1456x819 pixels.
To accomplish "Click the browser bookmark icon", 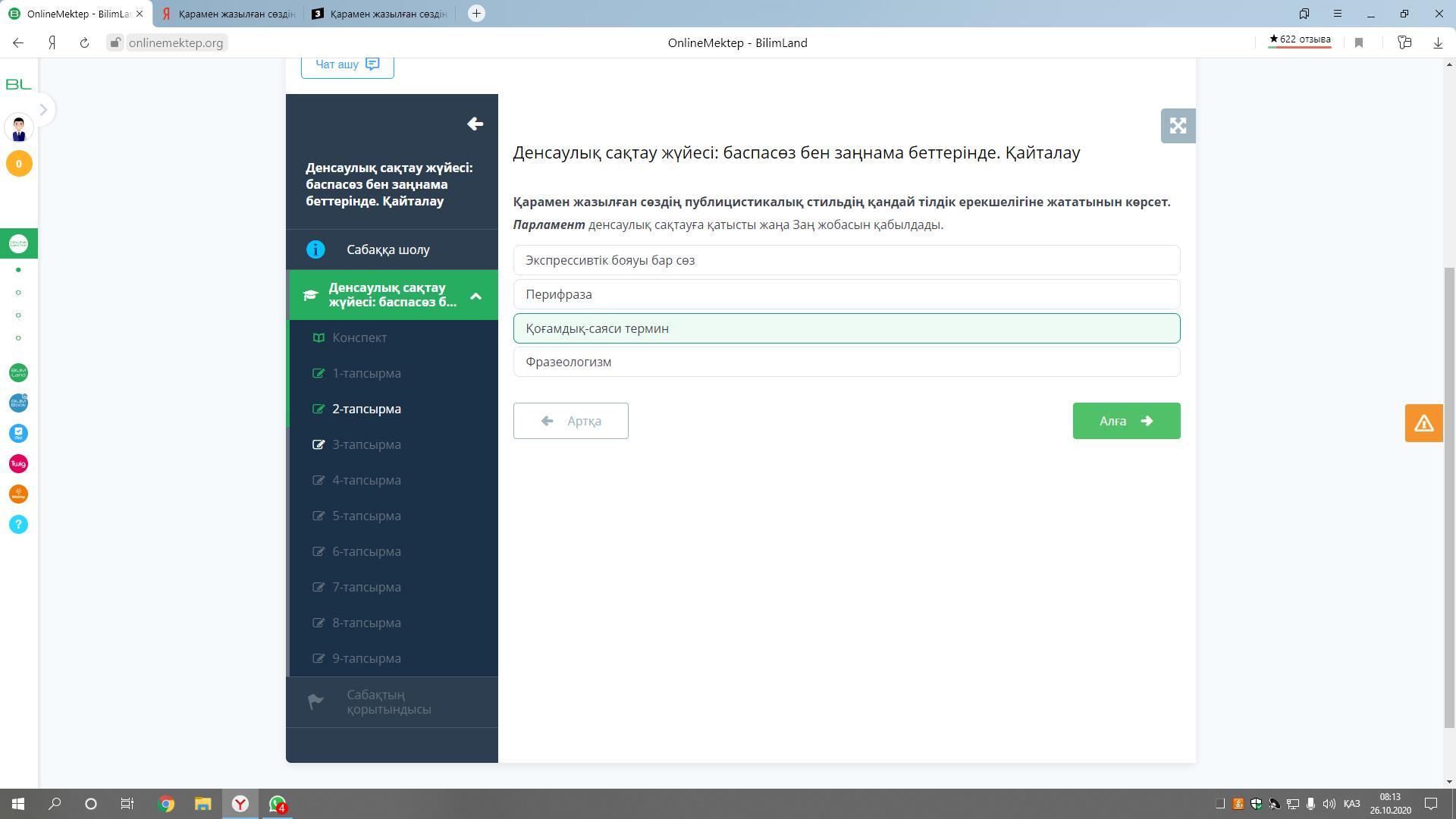I will pyautogui.click(x=1359, y=42).
